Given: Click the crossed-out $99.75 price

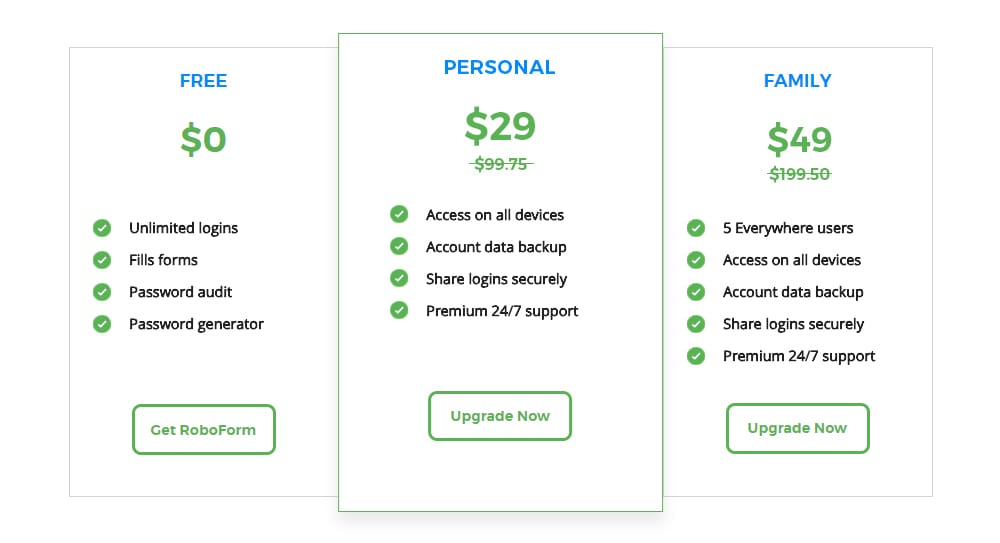Looking at the screenshot, I should [501, 164].
